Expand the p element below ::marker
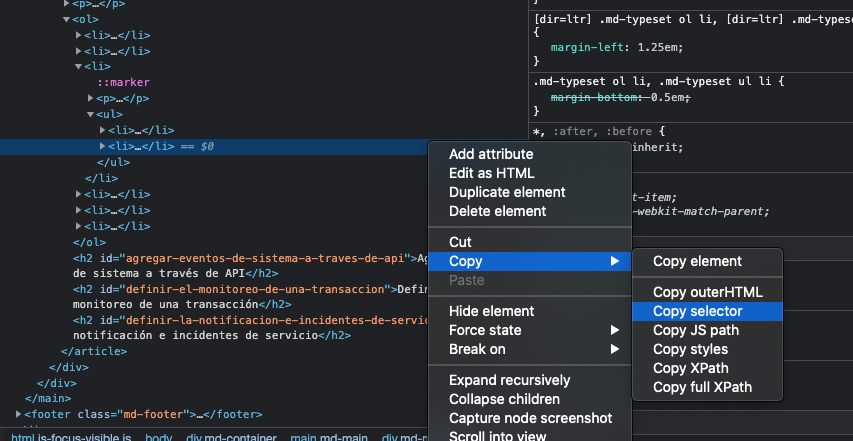The image size is (853, 441). [x=90, y=98]
